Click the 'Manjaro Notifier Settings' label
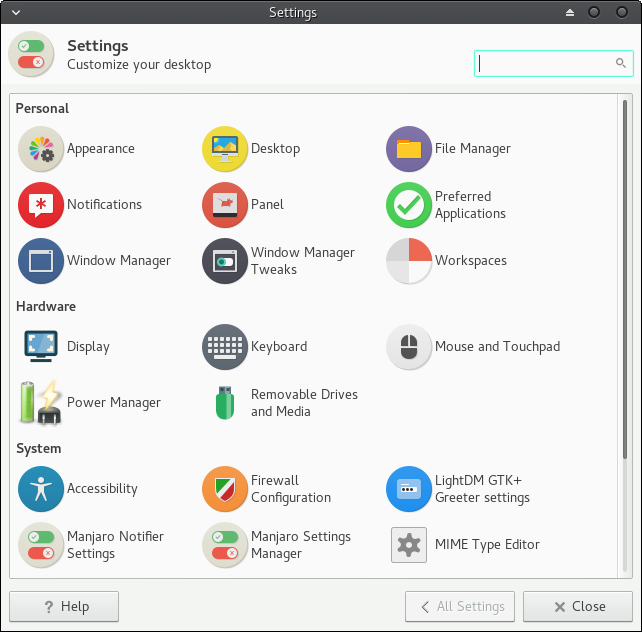 [115, 545]
